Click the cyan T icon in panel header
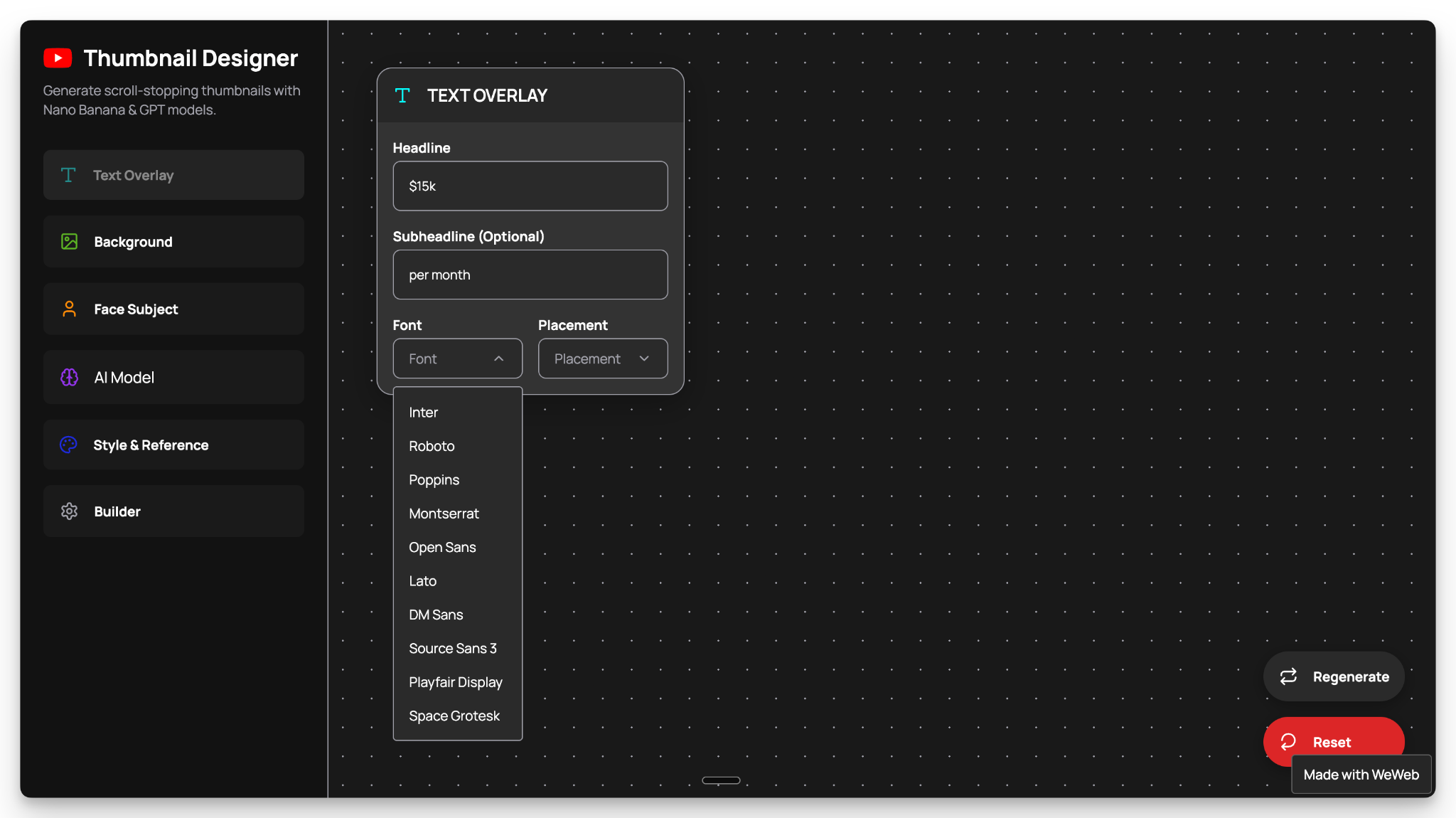Viewport: 1456px width, 818px height. [x=402, y=95]
